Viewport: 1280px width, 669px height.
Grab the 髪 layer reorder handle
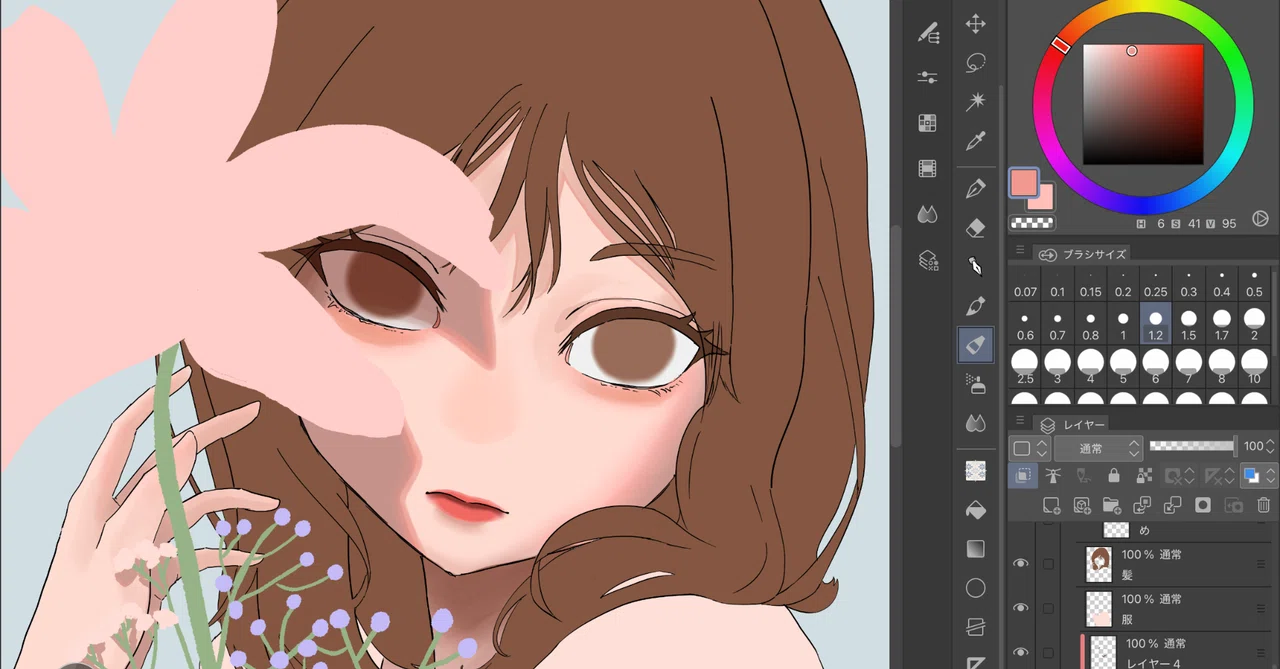pos(1261,565)
